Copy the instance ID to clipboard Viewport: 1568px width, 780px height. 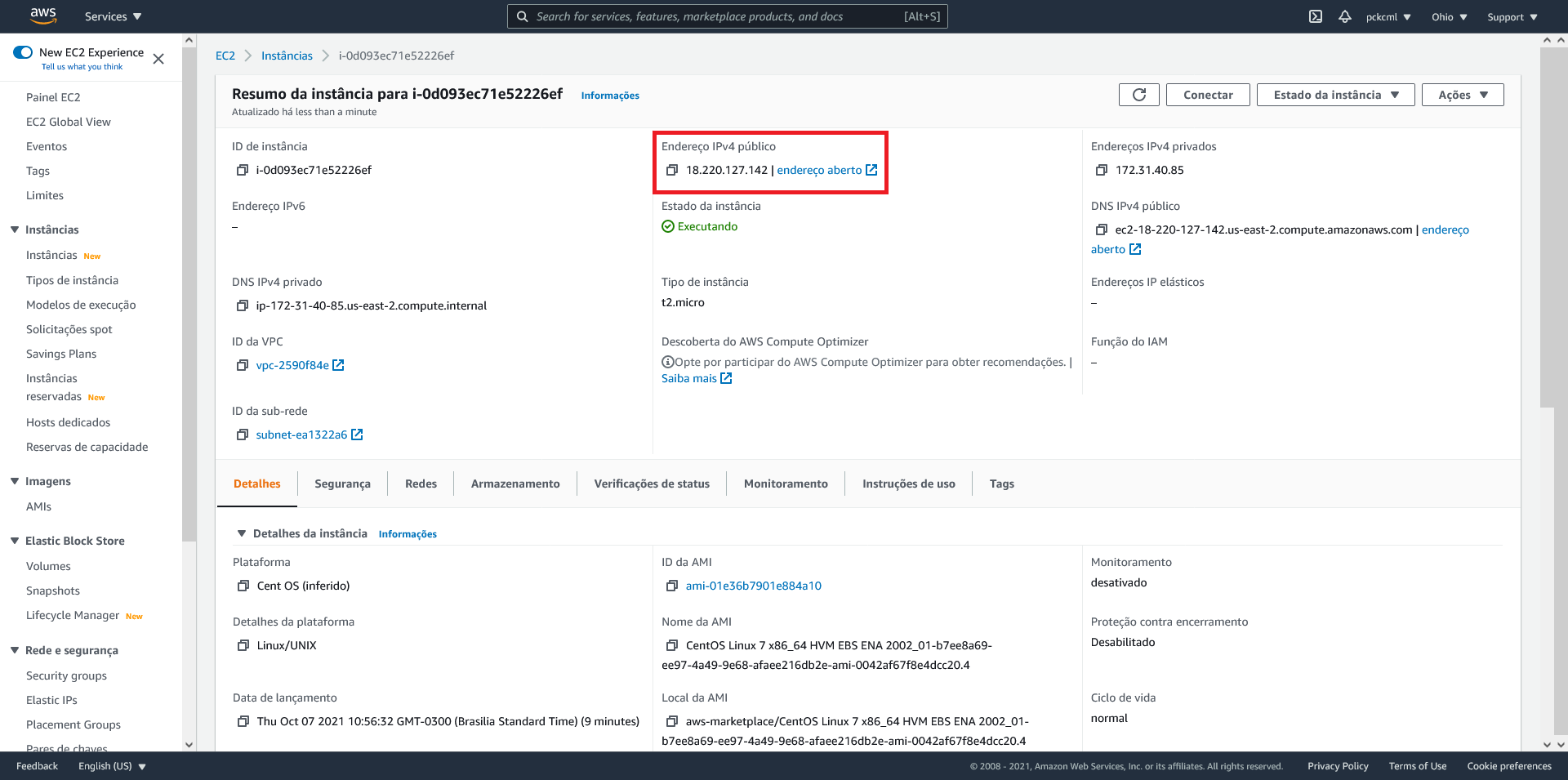(242, 170)
